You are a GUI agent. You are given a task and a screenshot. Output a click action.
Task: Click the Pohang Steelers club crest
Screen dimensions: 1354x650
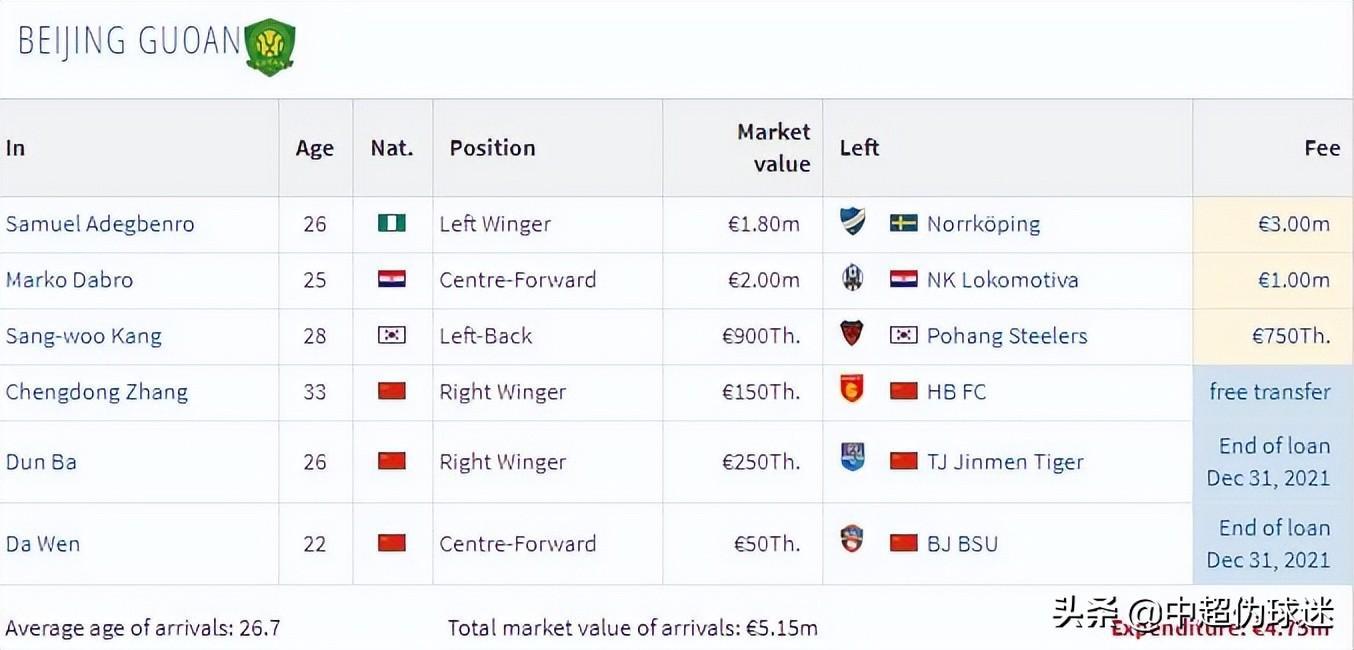click(852, 334)
